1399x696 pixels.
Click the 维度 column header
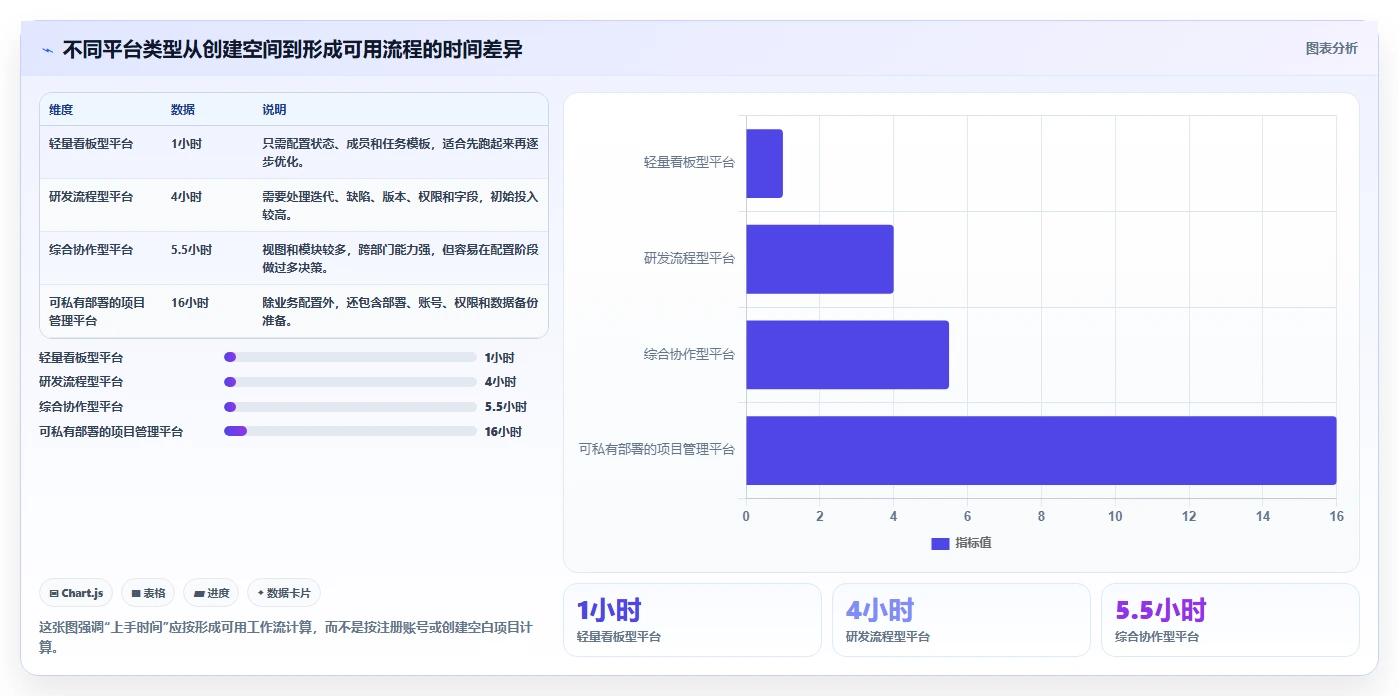point(61,110)
